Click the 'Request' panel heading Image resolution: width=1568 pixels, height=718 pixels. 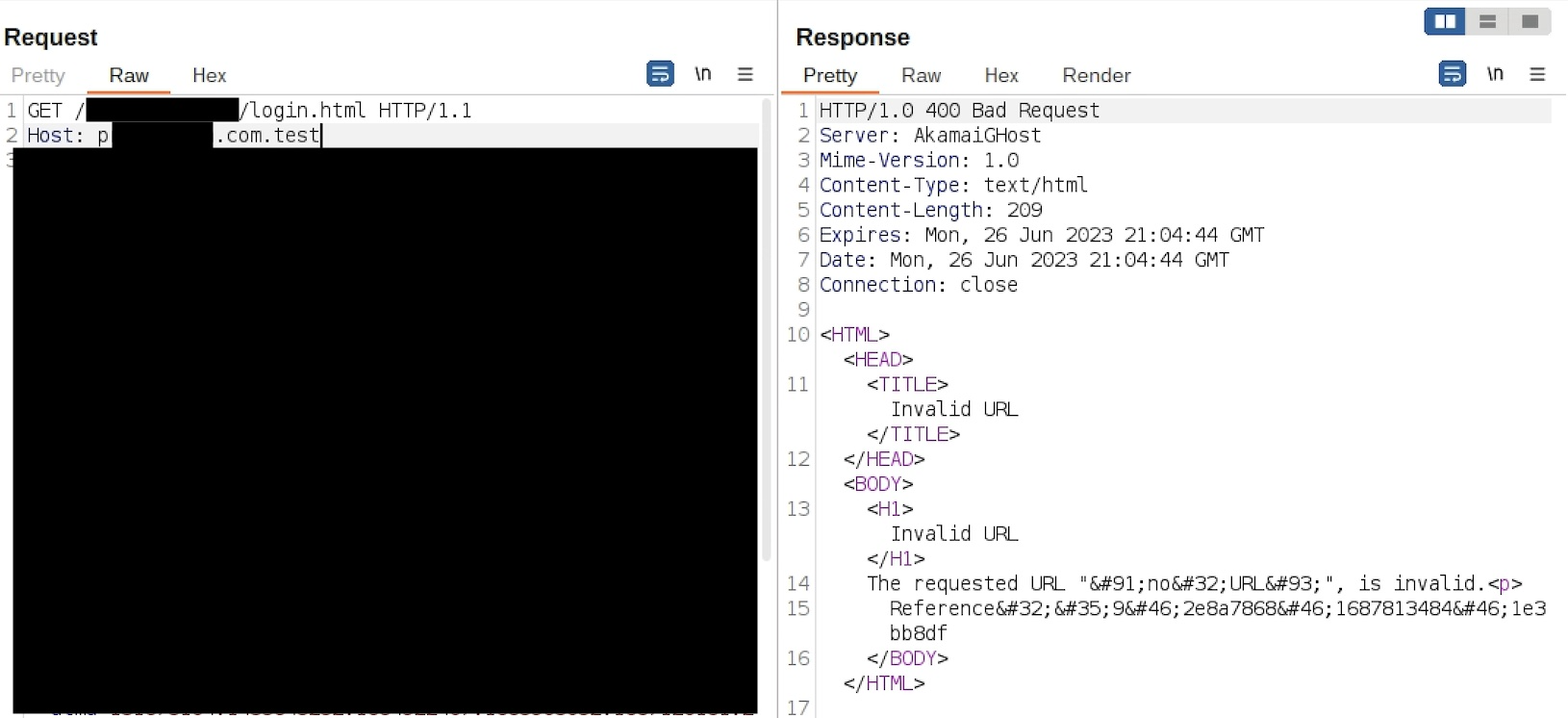51,38
